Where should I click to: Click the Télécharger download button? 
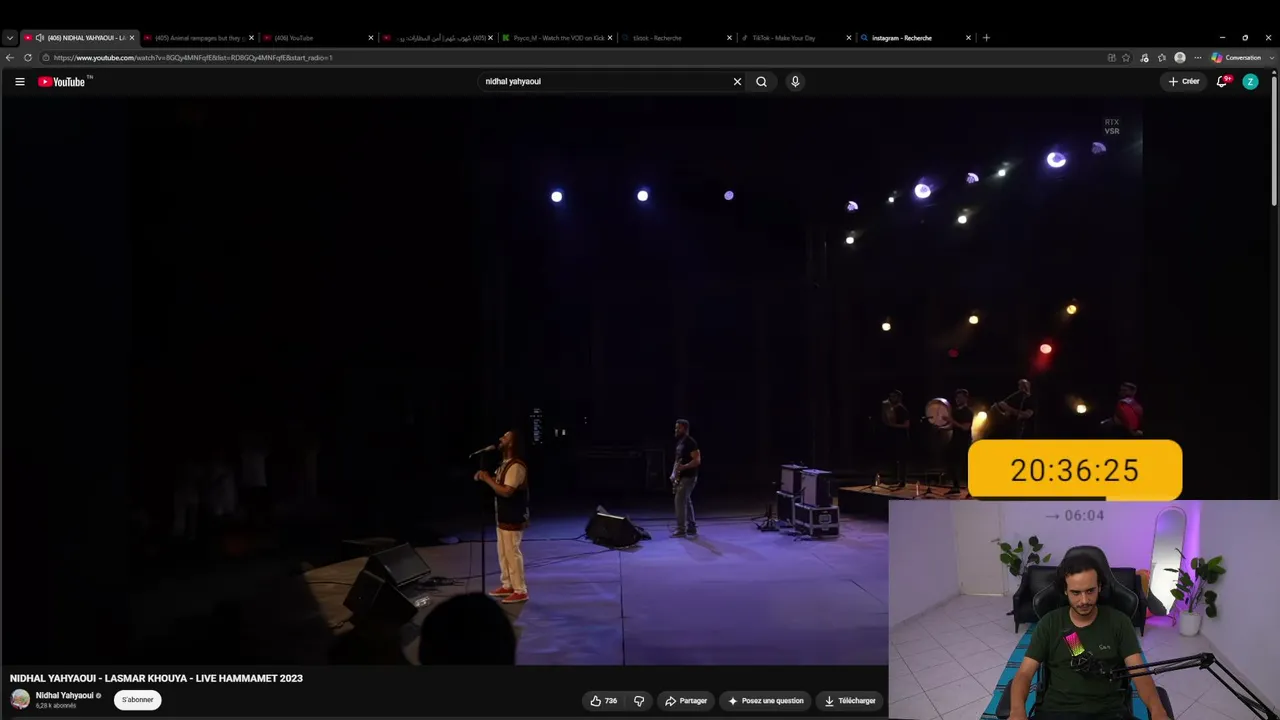coord(850,701)
